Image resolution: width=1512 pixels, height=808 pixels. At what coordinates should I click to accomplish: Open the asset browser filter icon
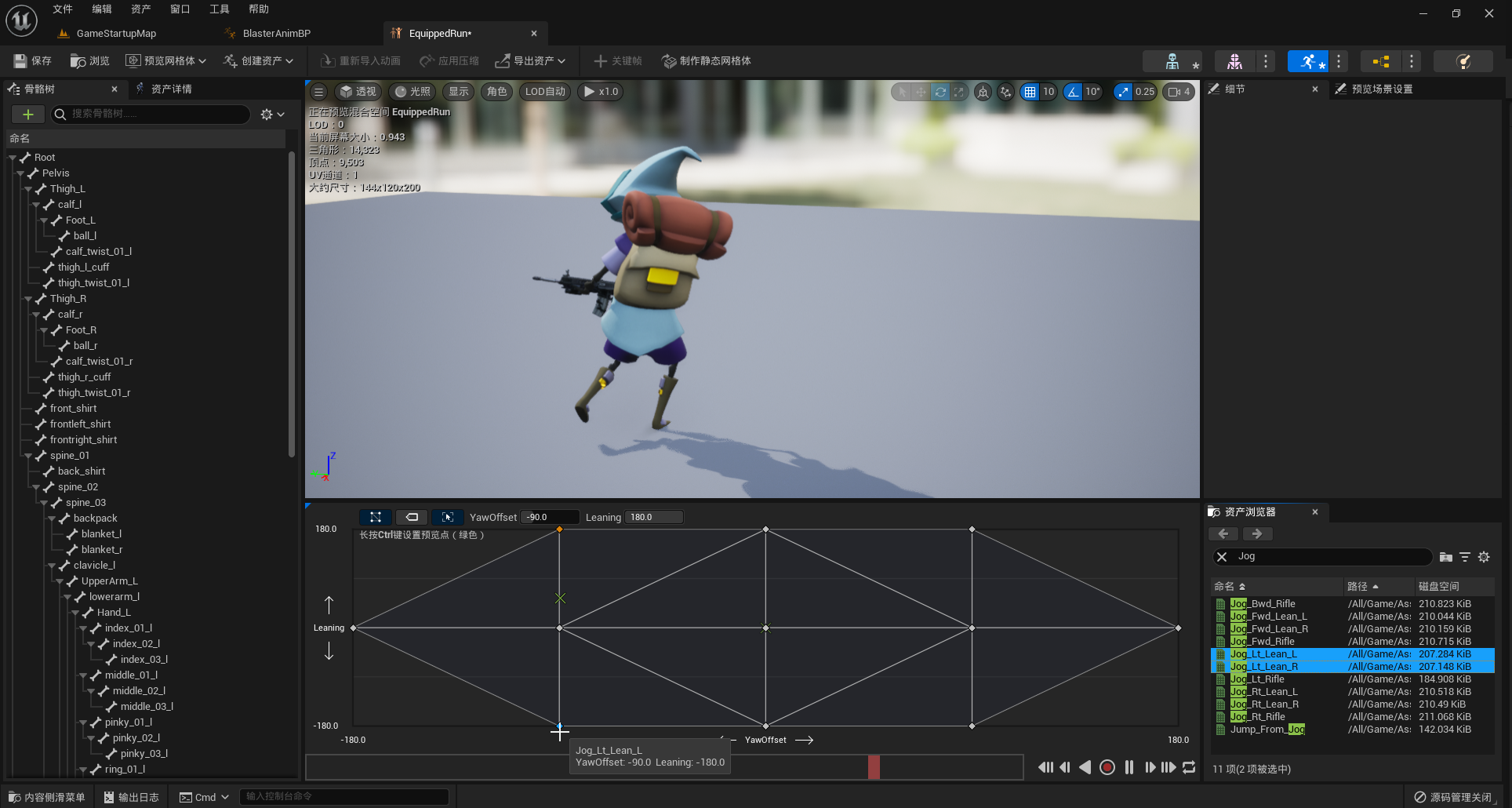1465,557
